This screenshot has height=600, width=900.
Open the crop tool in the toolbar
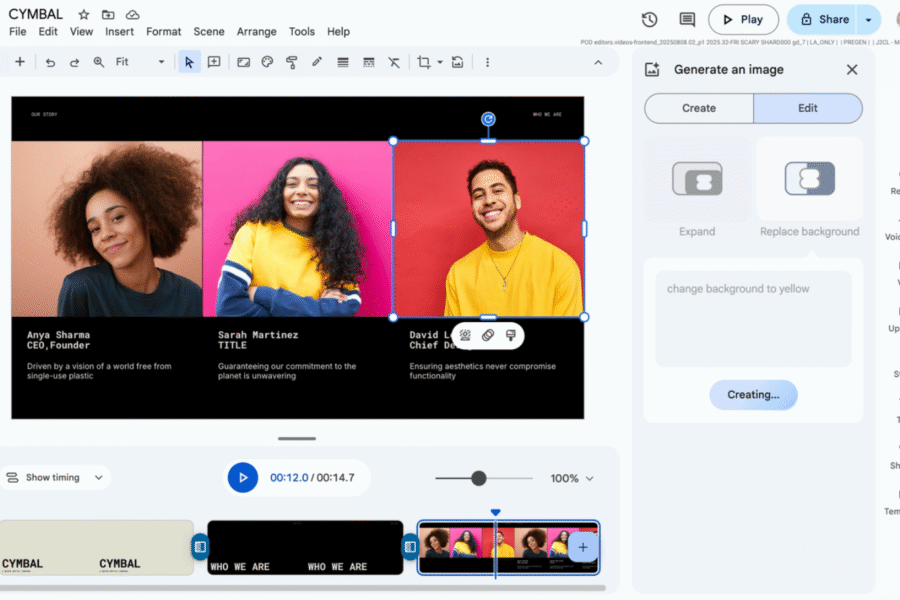point(424,62)
